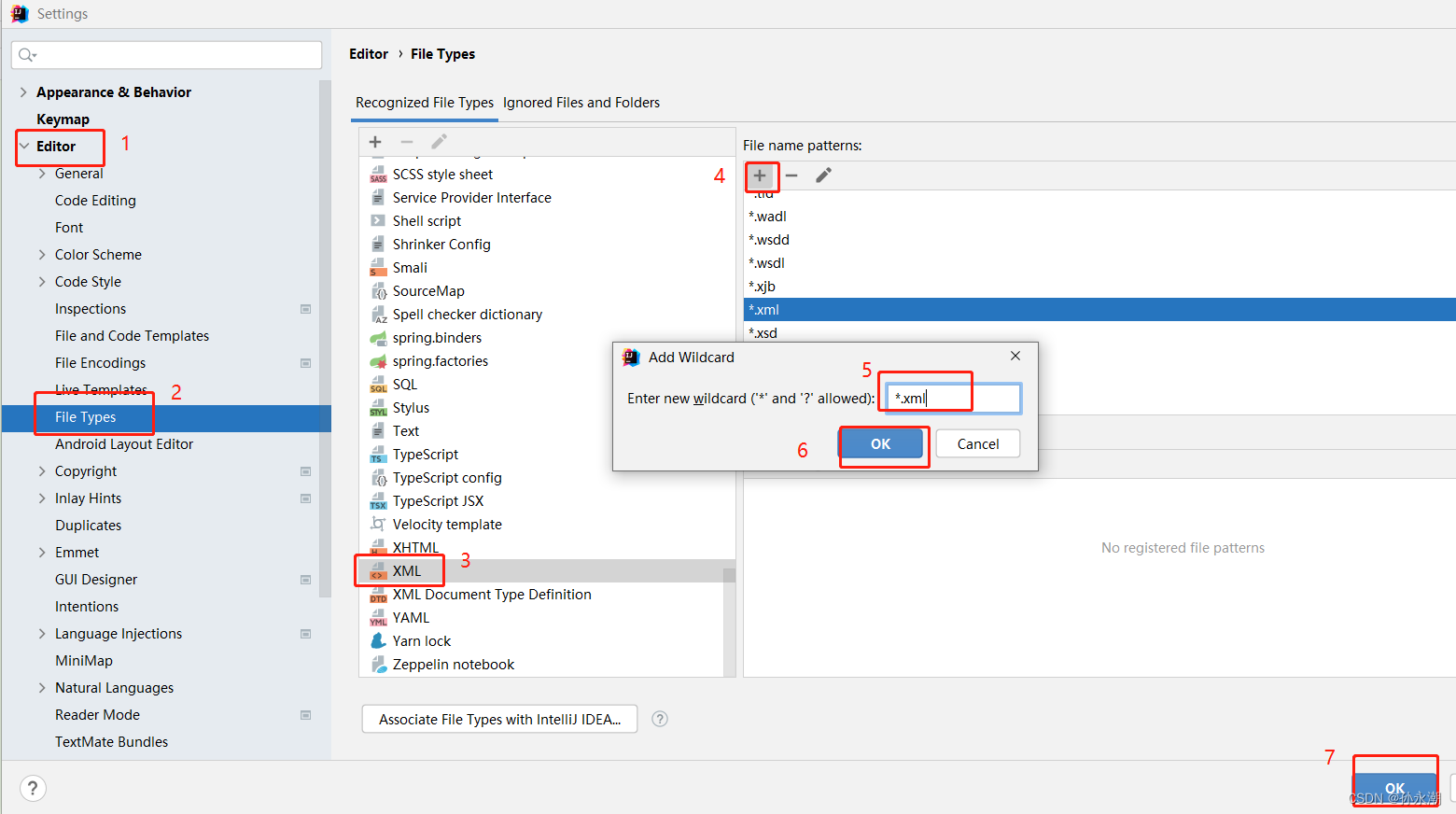Click the Zeppelin notebook icon

click(x=378, y=665)
